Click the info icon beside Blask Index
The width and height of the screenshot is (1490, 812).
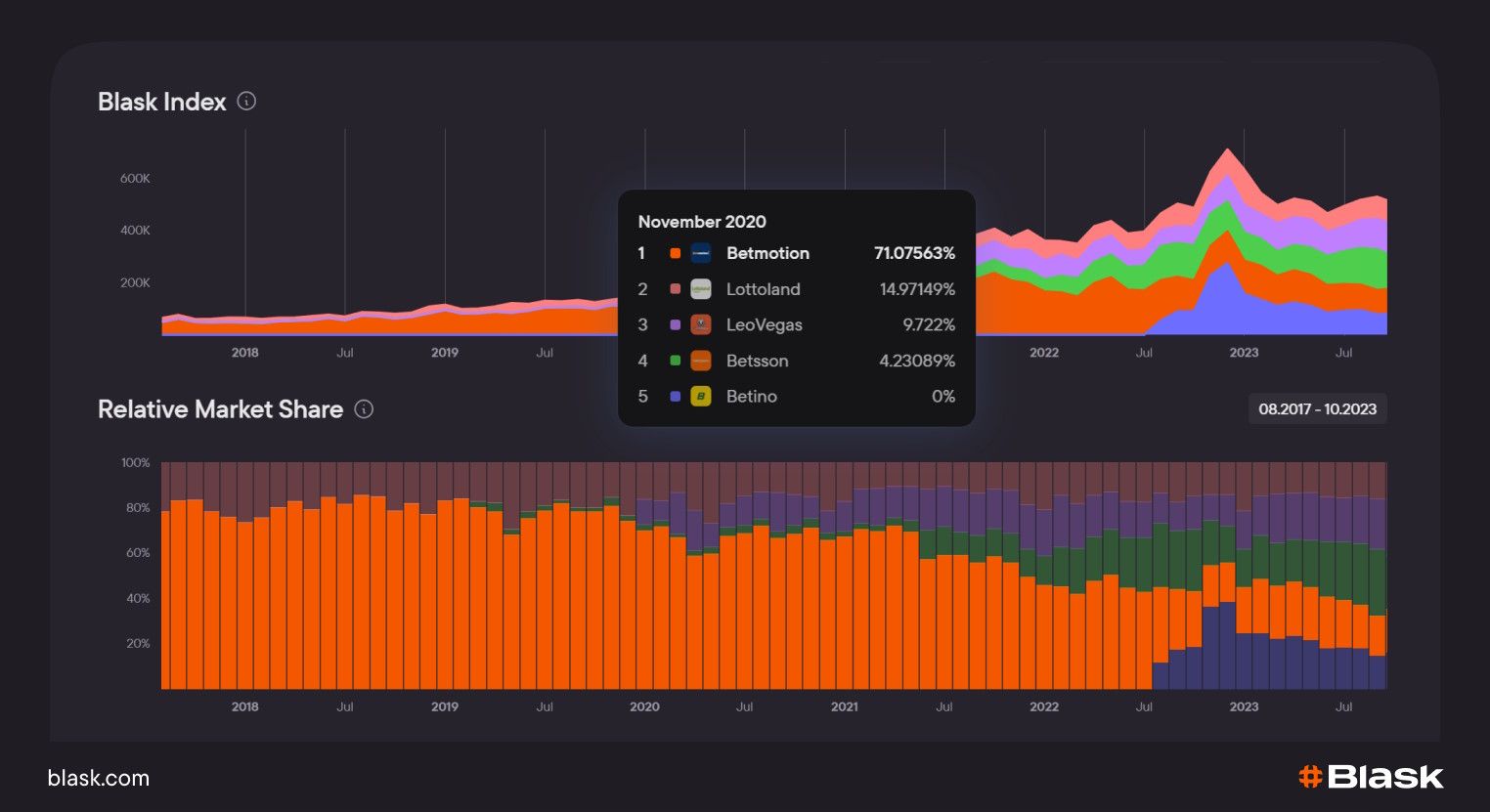246,101
